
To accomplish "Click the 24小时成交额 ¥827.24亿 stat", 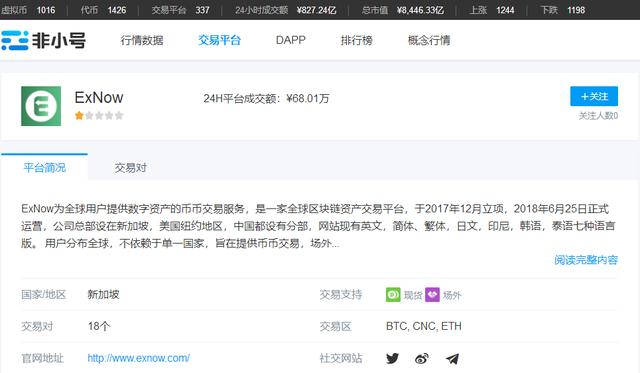I will click(286, 10).
